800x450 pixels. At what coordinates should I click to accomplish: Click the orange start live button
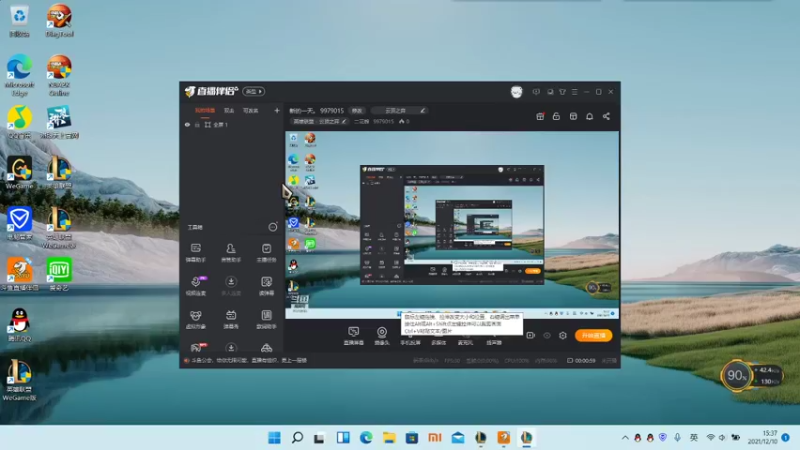[x=593, y=335]
